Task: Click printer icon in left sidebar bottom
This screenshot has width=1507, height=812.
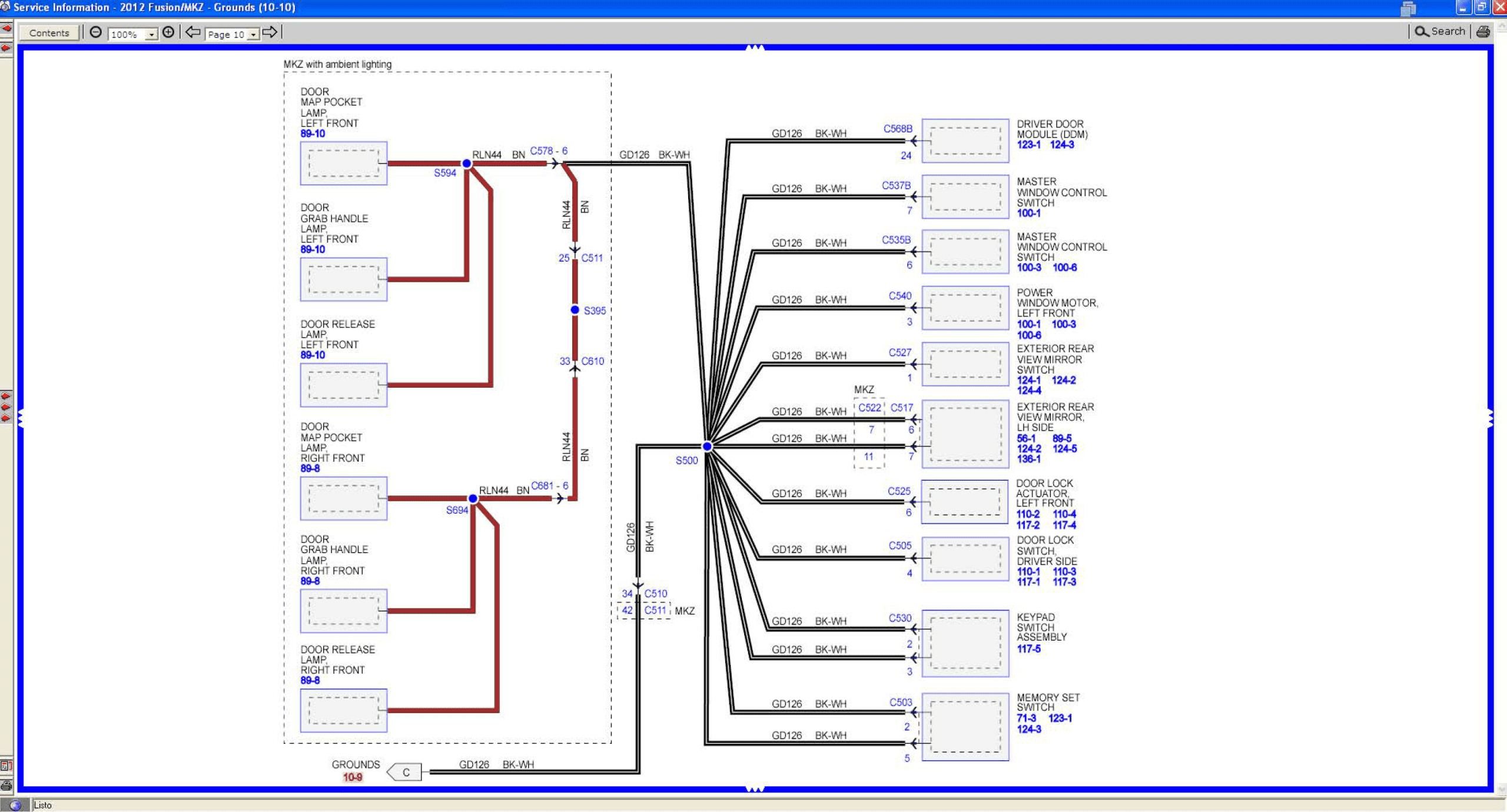Action: click(x=6, y=786)
